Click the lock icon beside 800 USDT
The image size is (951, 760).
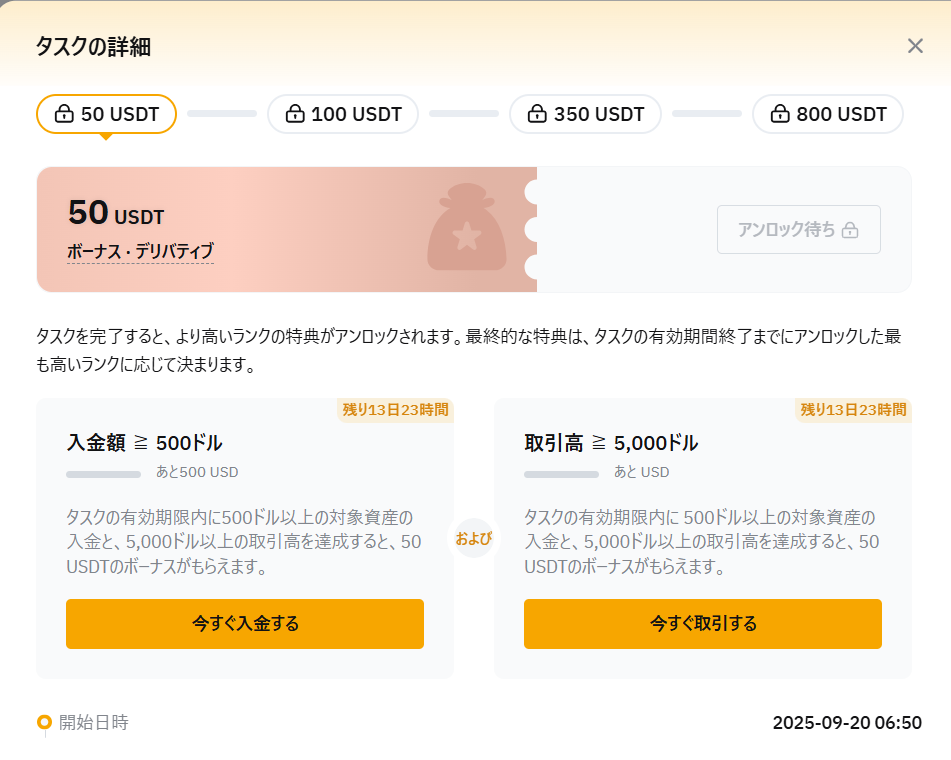(x=780, y=114)
